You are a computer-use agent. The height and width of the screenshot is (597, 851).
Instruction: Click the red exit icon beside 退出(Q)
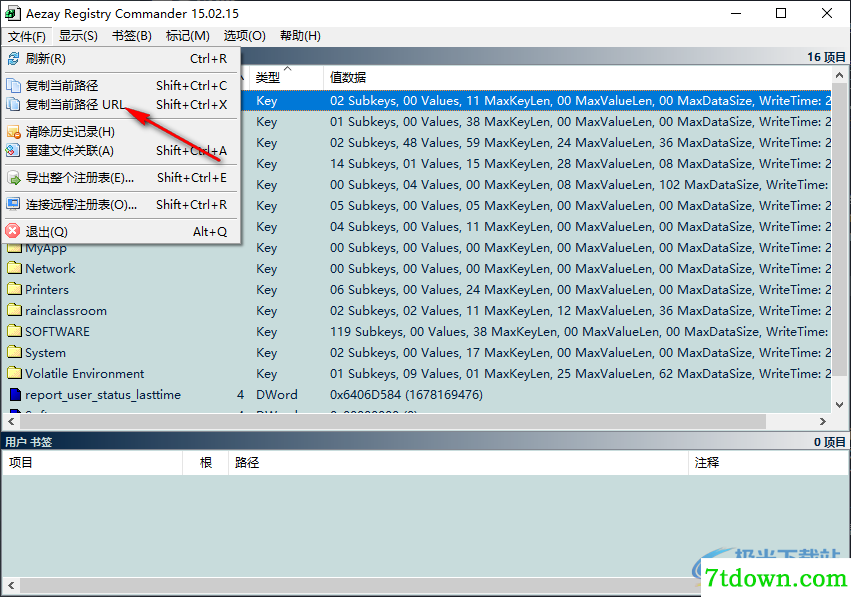(13, 232)
